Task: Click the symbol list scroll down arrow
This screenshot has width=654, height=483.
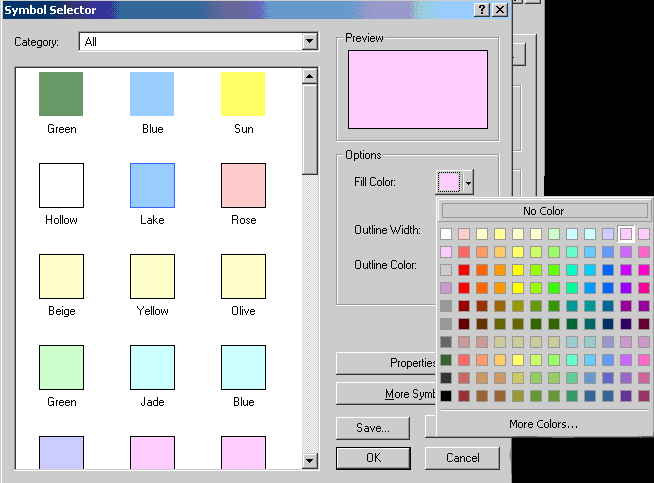Action: point(309,460)
